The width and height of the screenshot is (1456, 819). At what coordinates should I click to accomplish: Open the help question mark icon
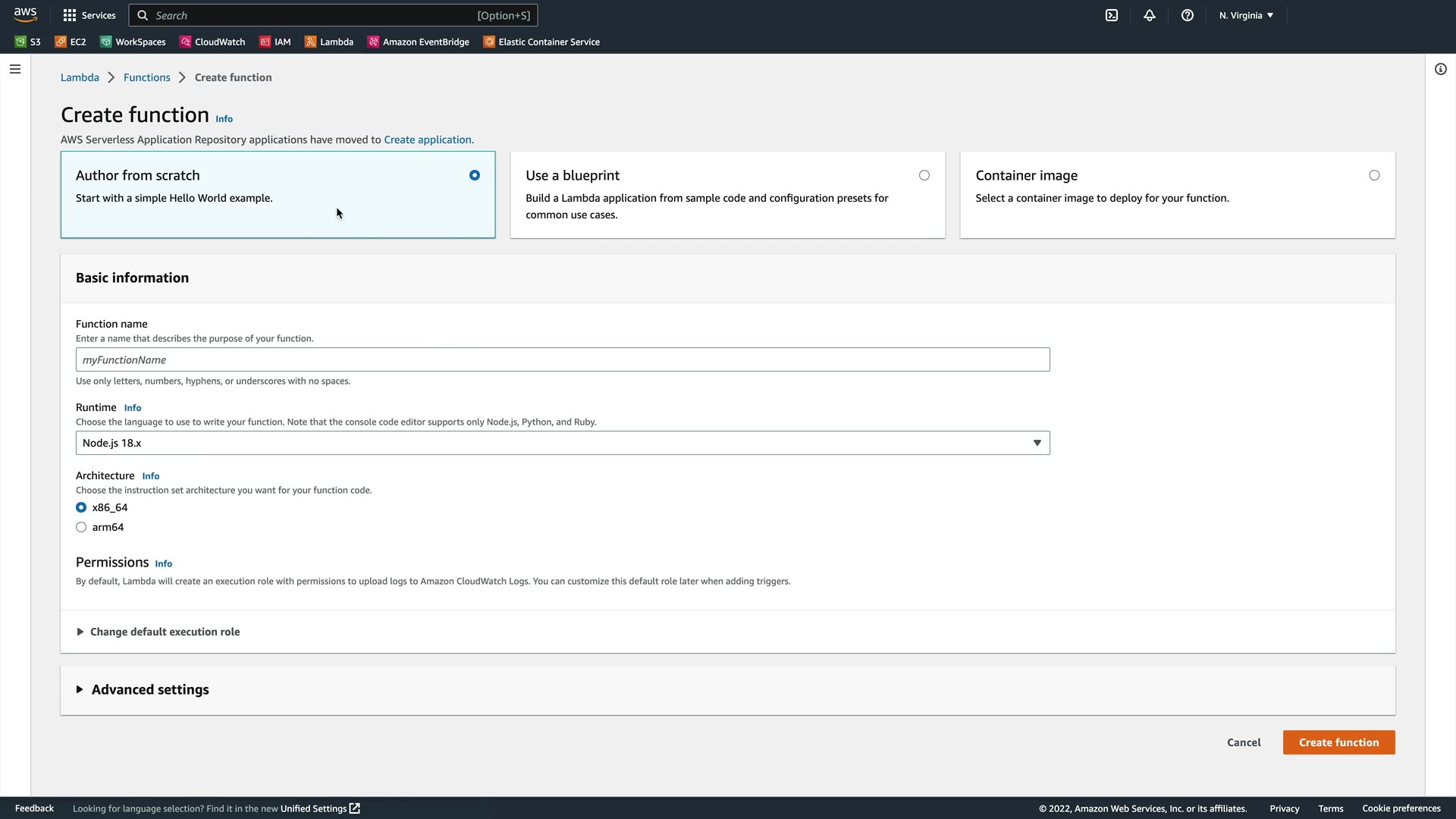[1188, 15]
